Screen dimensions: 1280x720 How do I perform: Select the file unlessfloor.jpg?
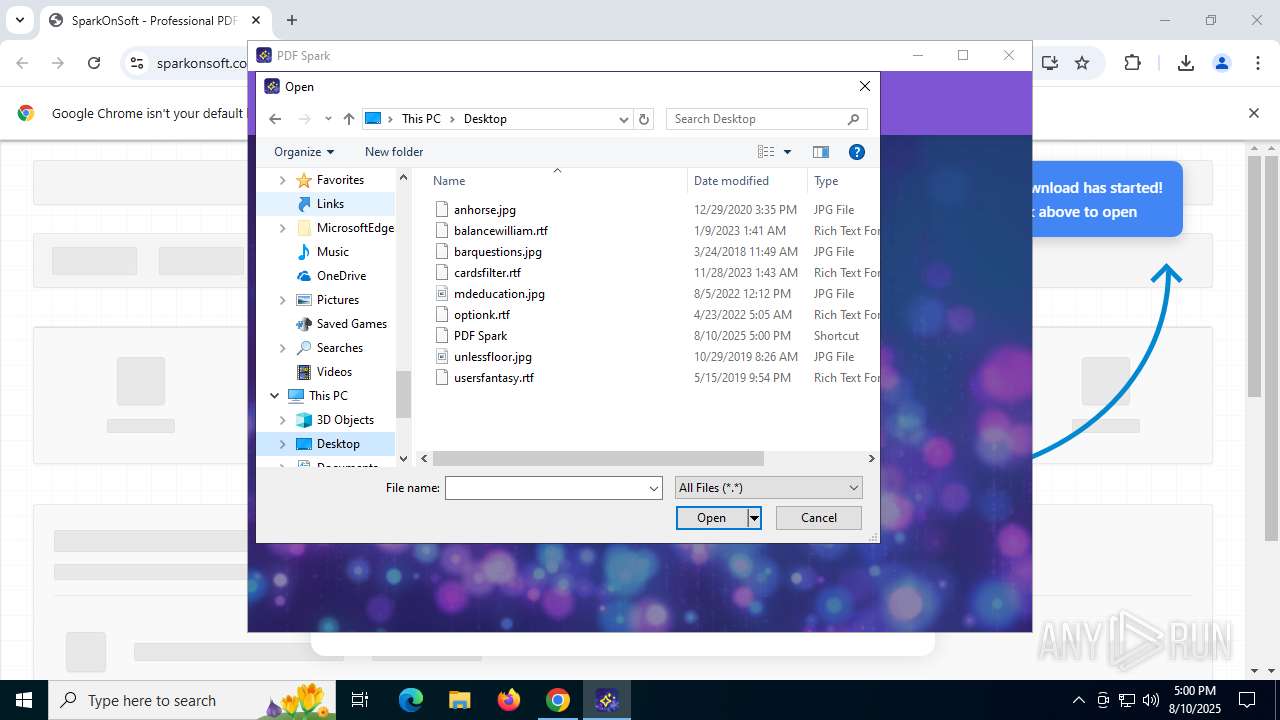point(492,357)
